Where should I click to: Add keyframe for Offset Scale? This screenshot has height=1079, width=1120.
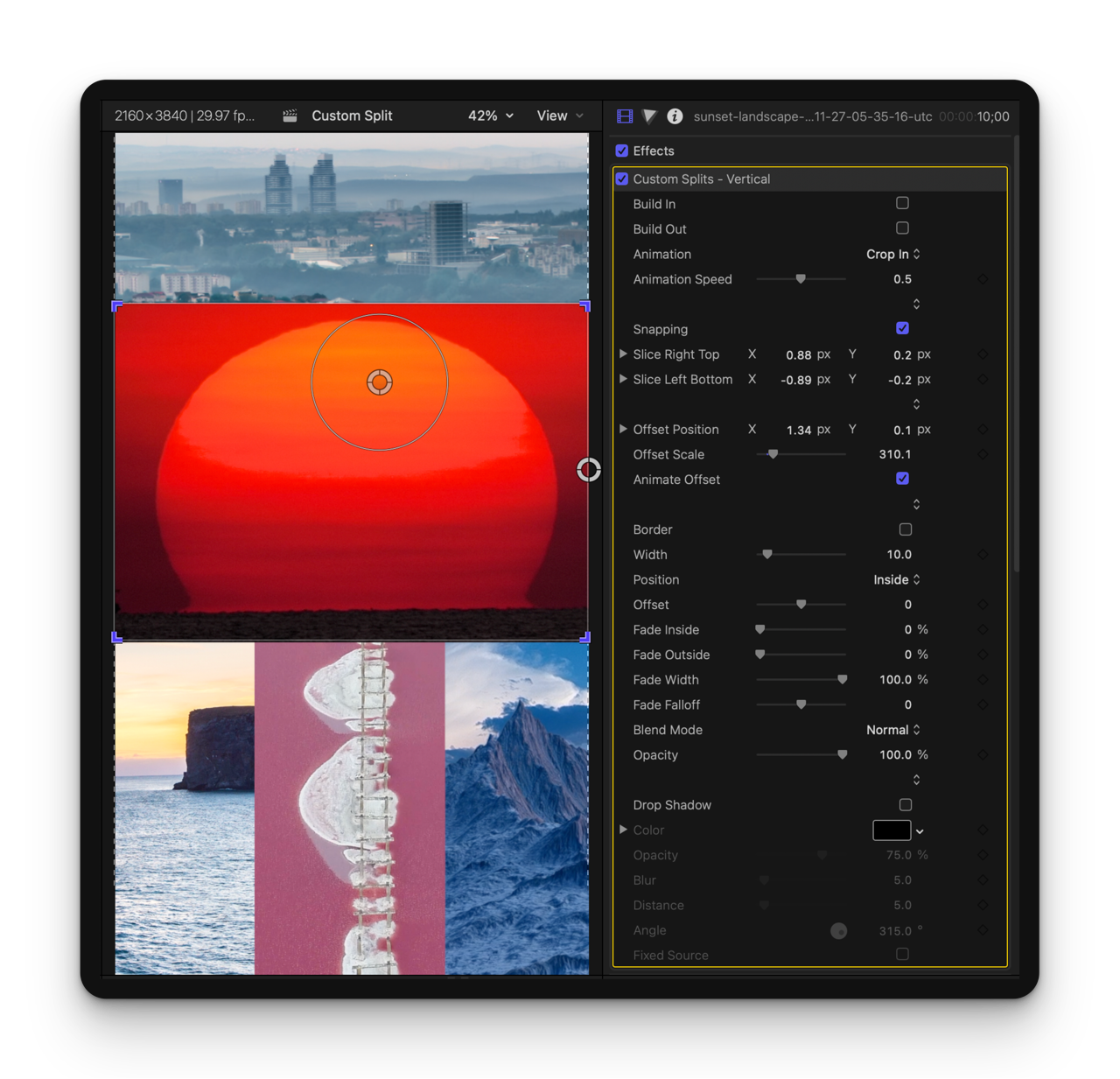coord(983,454)
